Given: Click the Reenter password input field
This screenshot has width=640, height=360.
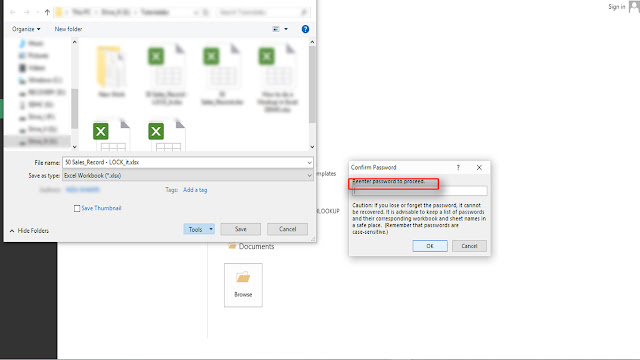Looking at the screenshot, I should [x=420, y=191].
